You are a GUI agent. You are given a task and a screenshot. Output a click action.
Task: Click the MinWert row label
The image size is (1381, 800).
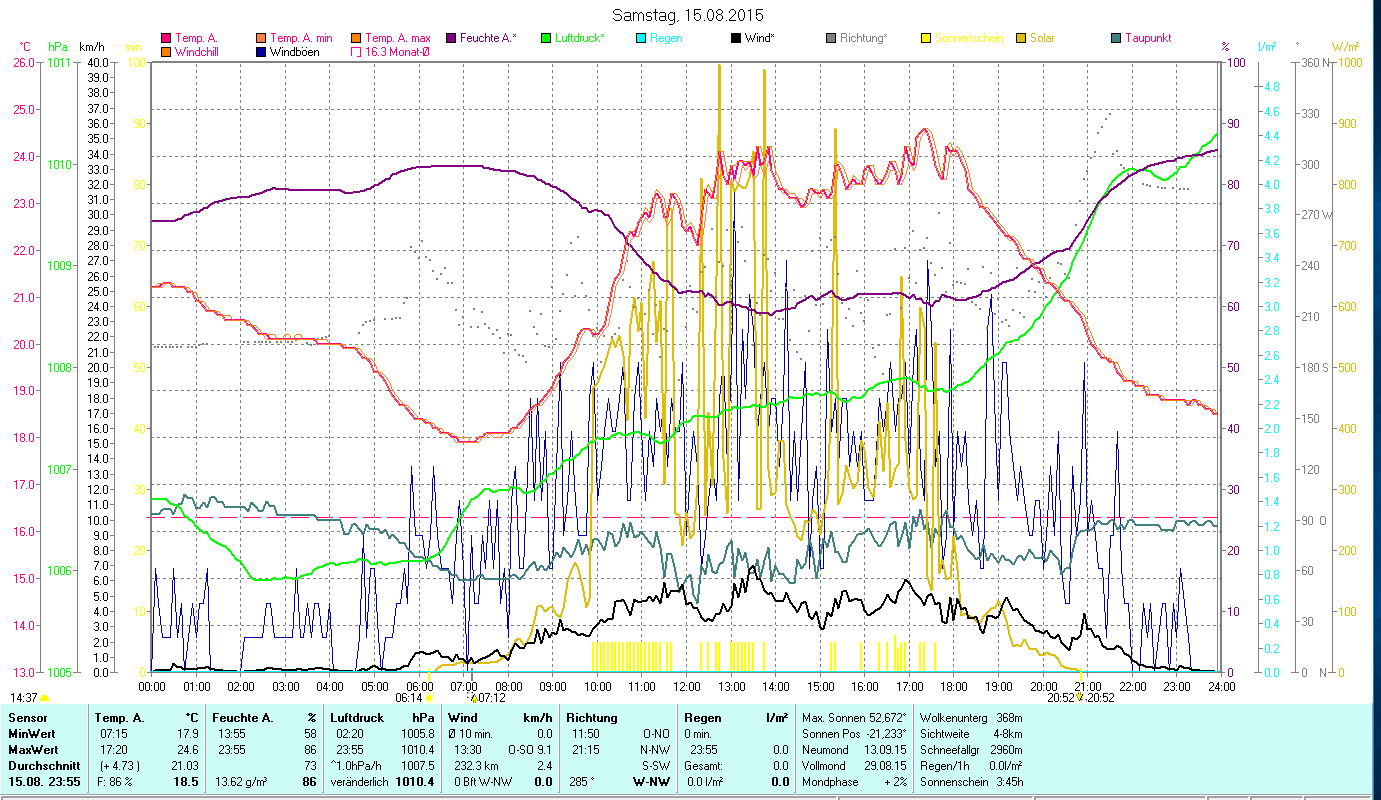(33, 734)
